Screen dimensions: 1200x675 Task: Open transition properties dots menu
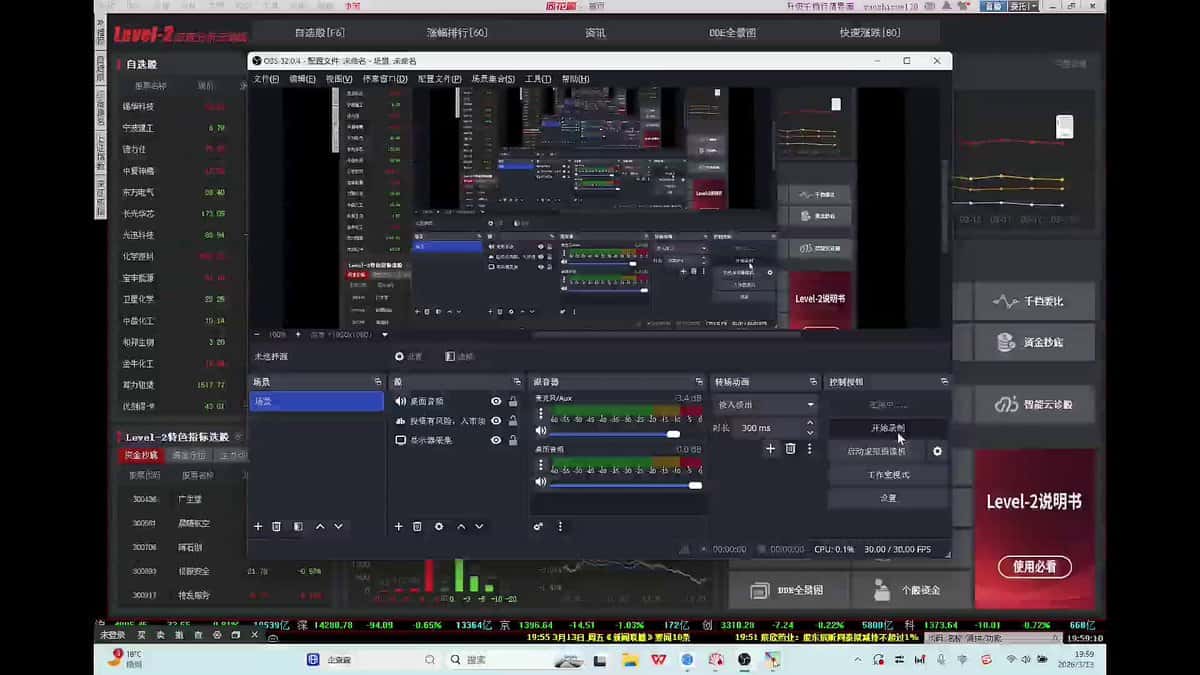click(x=809, y=449)
